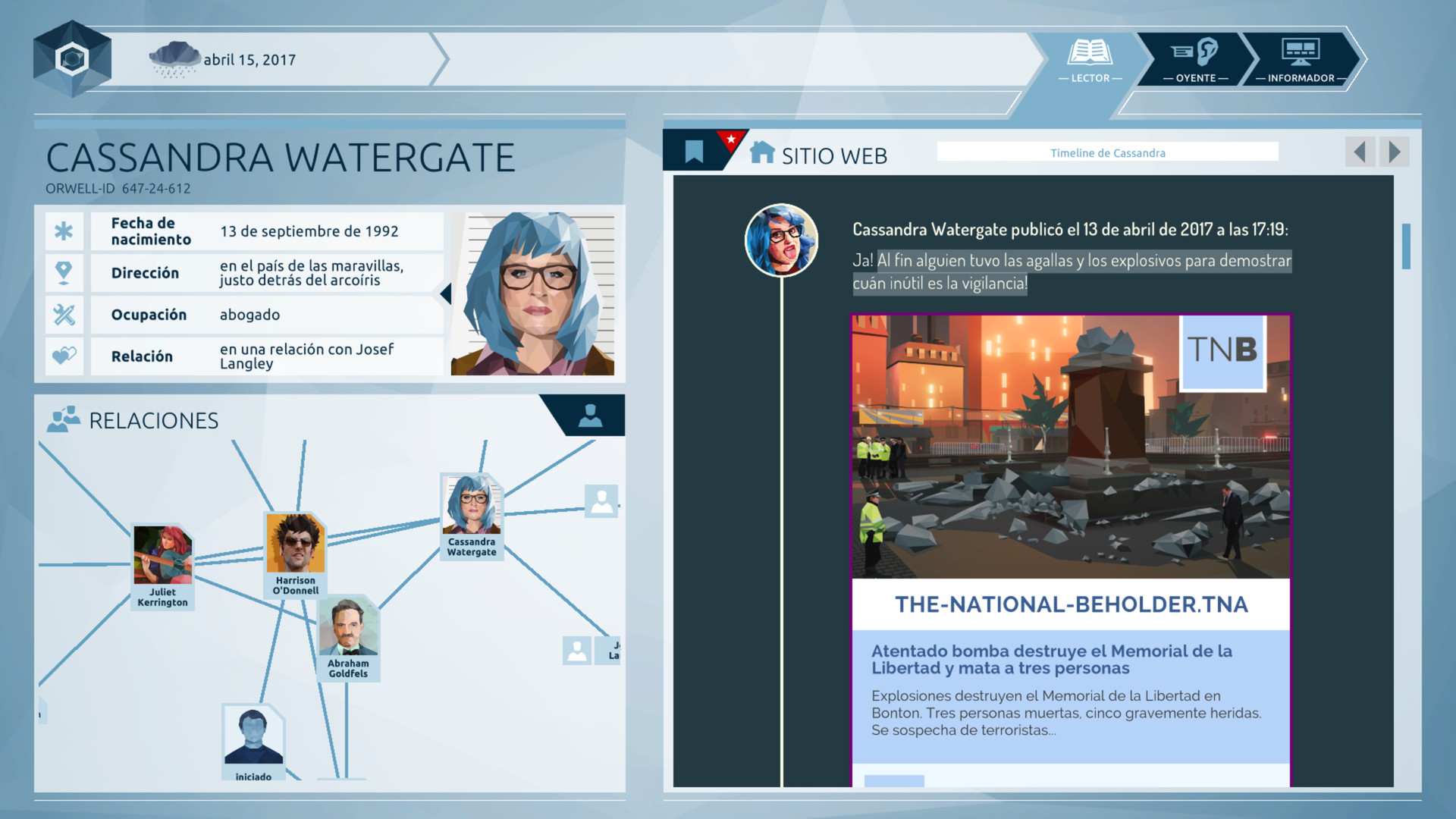Open the TNB news article image
This screenshot has width=1456, height=819.
click(x=1070, y=447)
